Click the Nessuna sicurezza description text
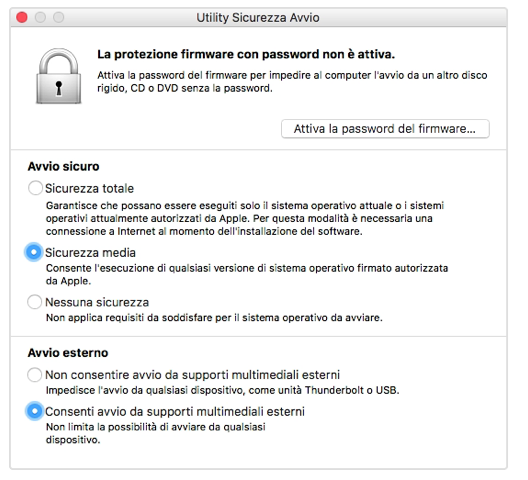 (214, 318)
